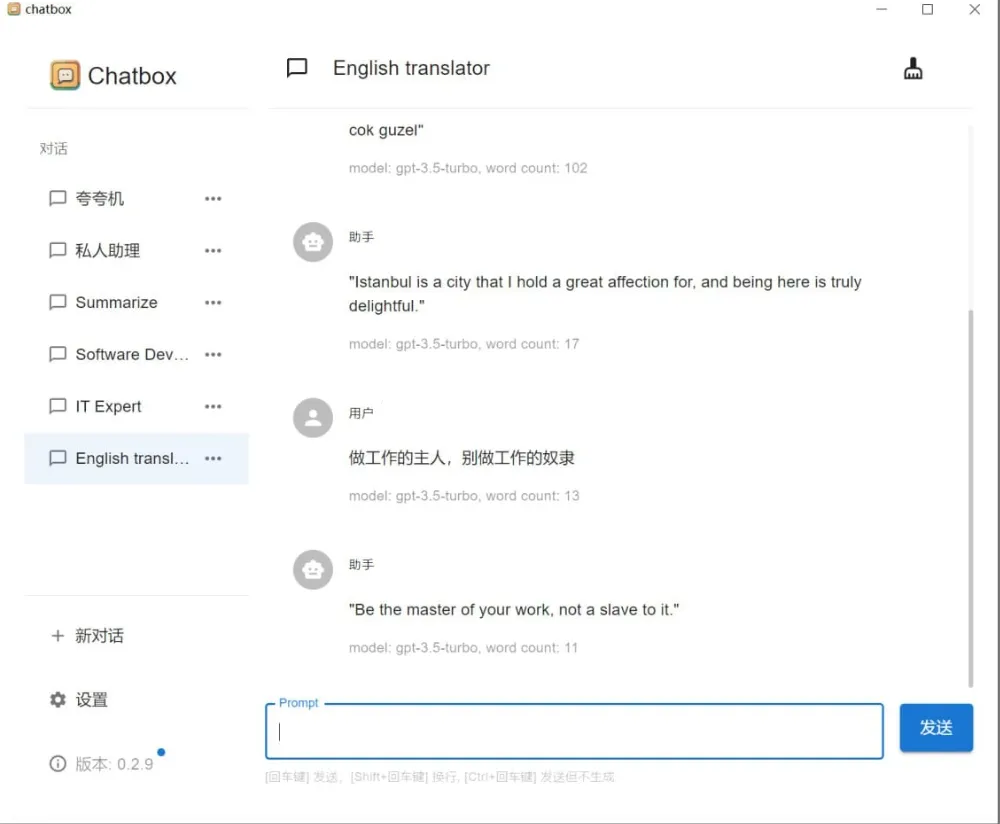Image resolution: width=1000 pixels, height=824 pixels.
Task: Click the 发送 send button
Action: pyautogui.click(x=936, y=728)
